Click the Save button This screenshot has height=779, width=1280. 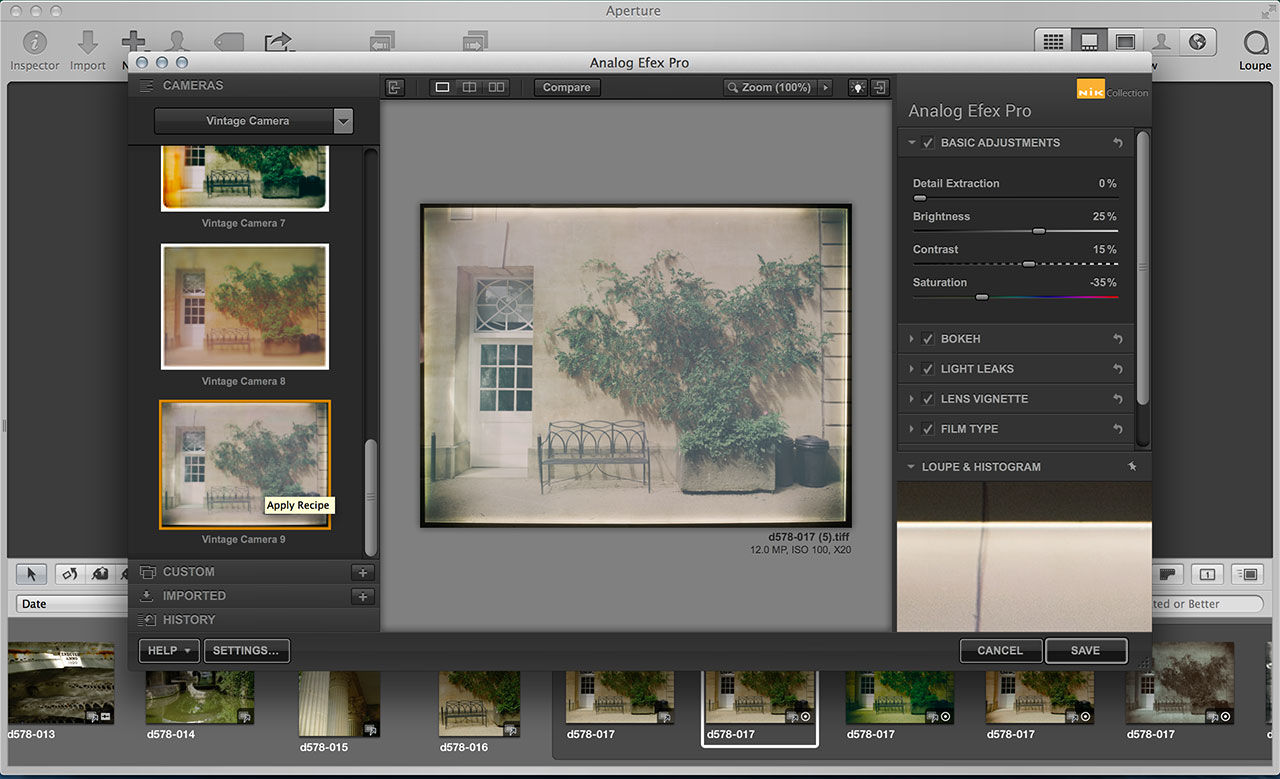tap(1085, 651)
